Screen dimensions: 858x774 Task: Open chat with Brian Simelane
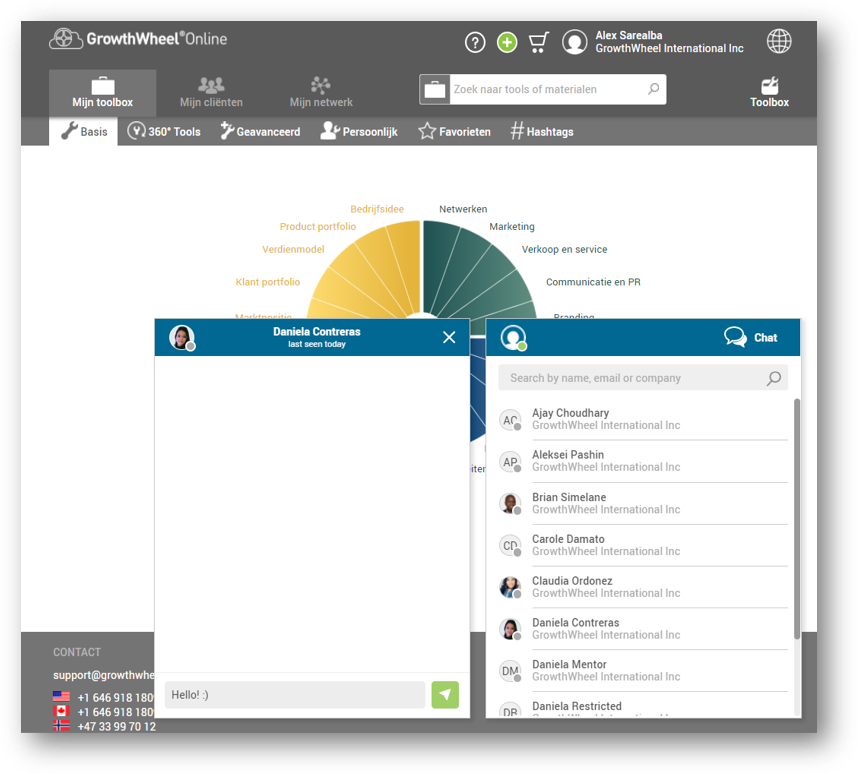click(644, 503)
